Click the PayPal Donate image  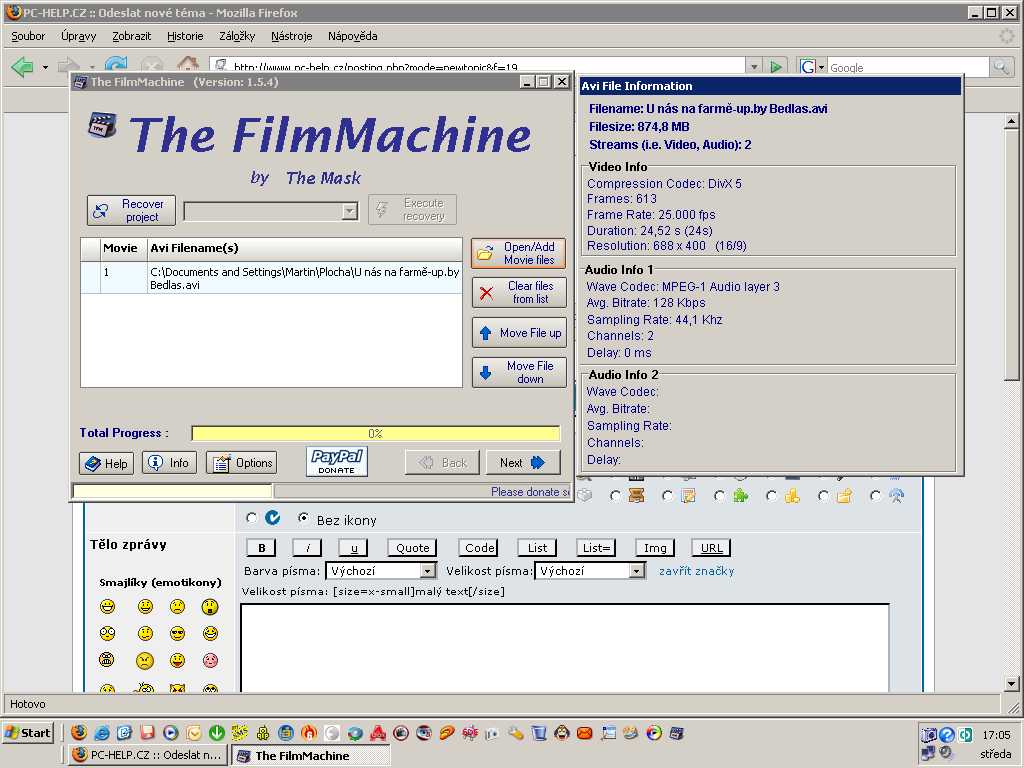click(336, 462)
